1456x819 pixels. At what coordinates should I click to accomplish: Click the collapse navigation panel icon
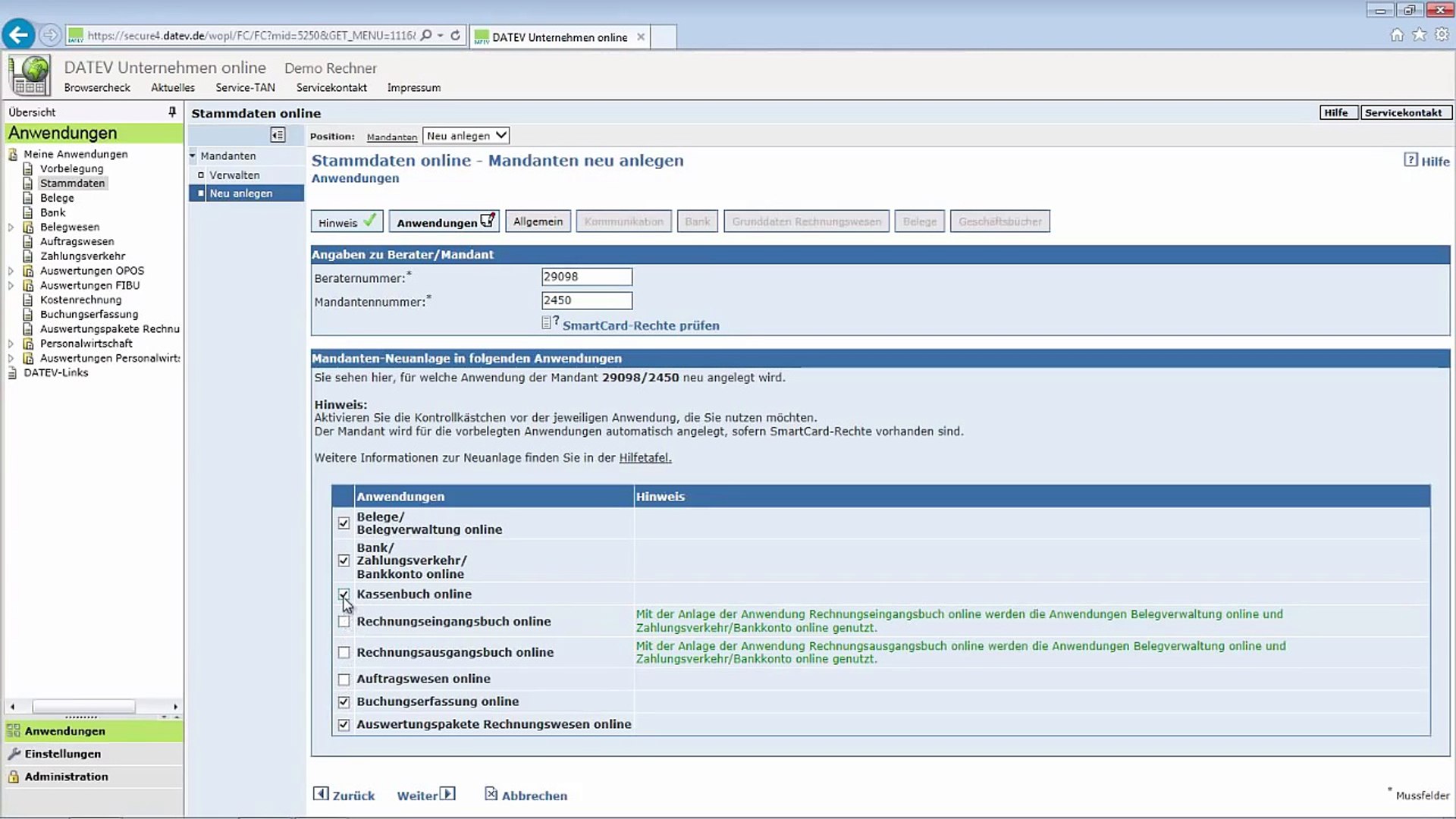point(278,135)
